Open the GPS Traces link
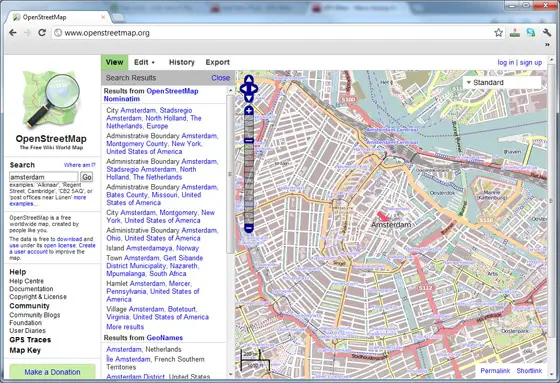This screenshot has height=383, width=560. click(30, 340)
